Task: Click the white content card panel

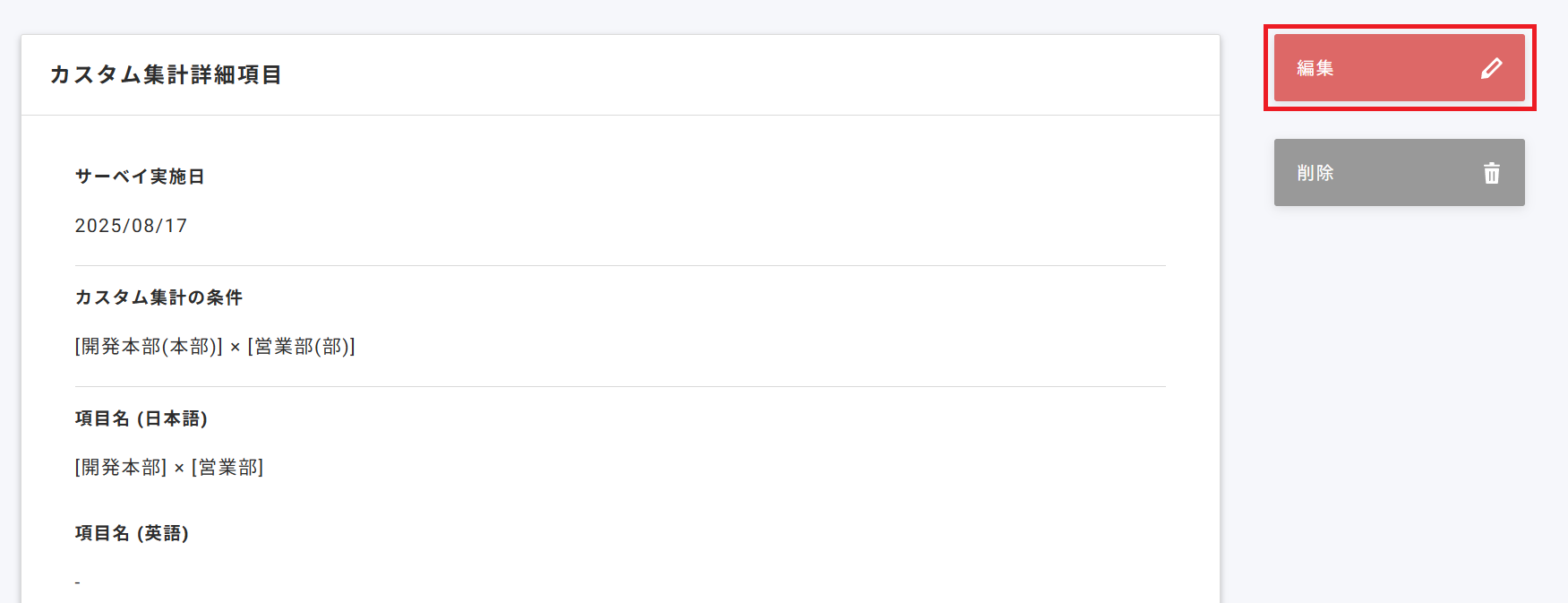Action: [621, 358]
